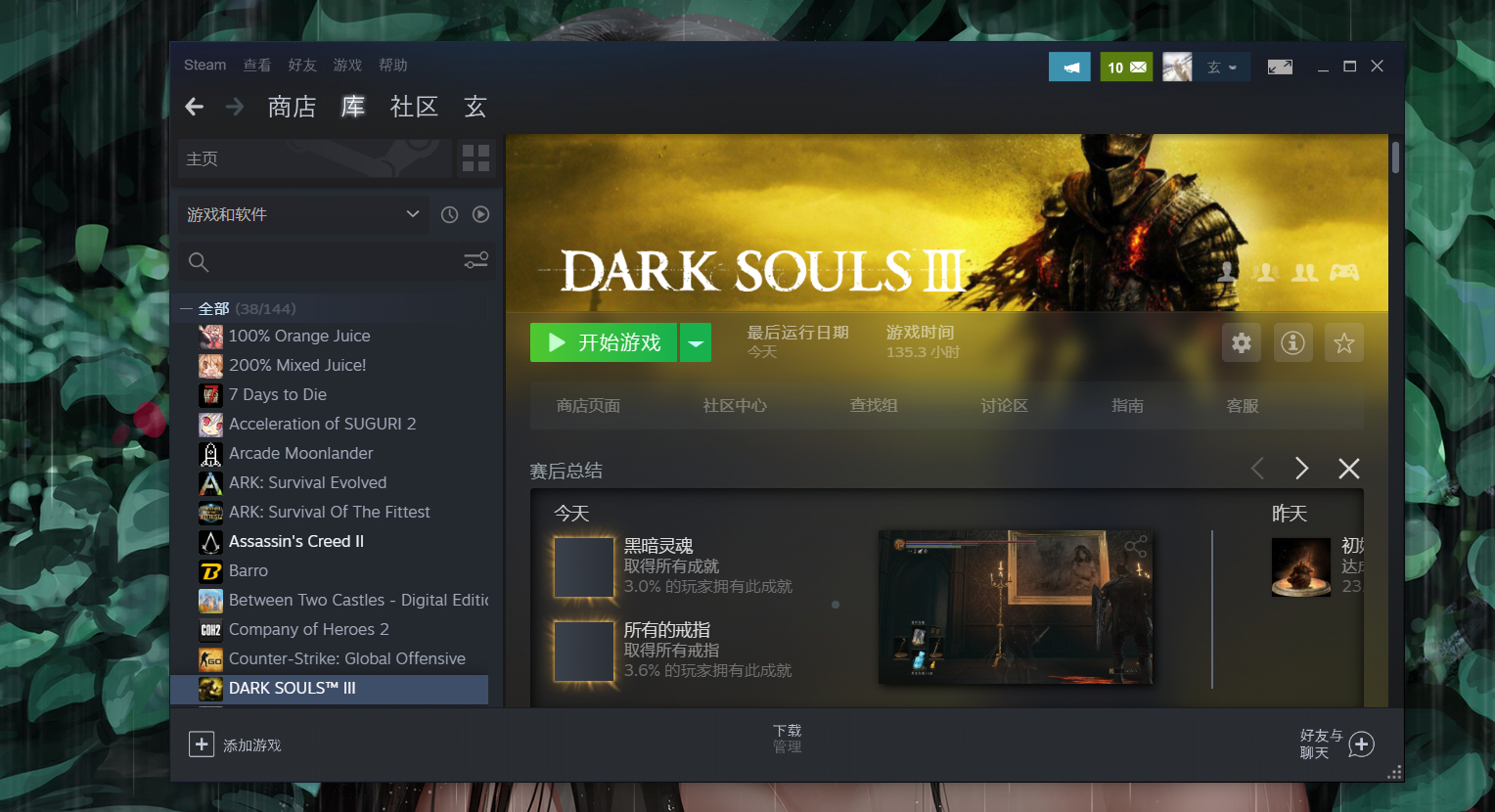Go forward with the right arrow
This screenshot has height=812, width=1495.
235,107
